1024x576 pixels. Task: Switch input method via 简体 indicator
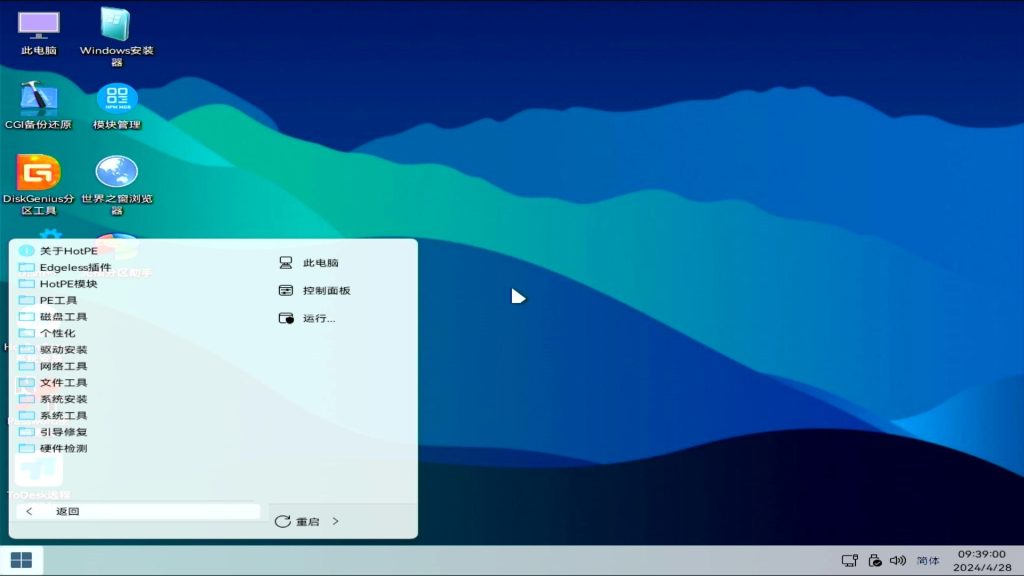[927, 560]
